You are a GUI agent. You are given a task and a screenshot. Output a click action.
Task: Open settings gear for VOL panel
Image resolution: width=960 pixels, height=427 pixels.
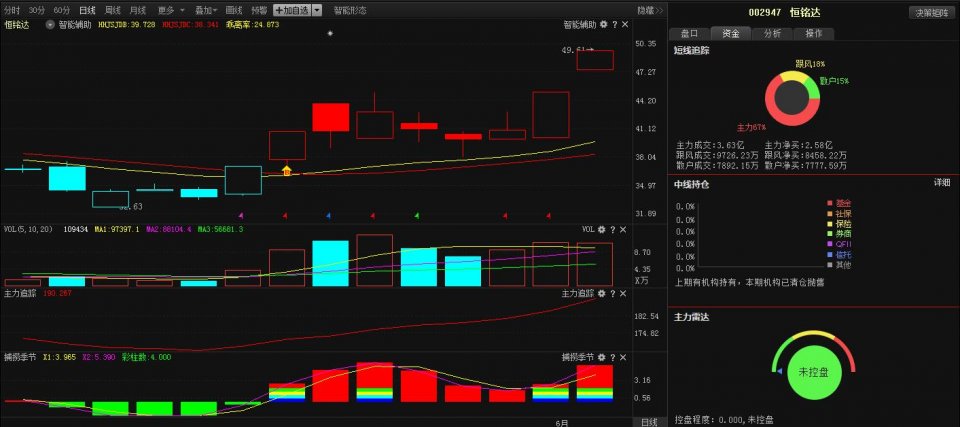602,229
